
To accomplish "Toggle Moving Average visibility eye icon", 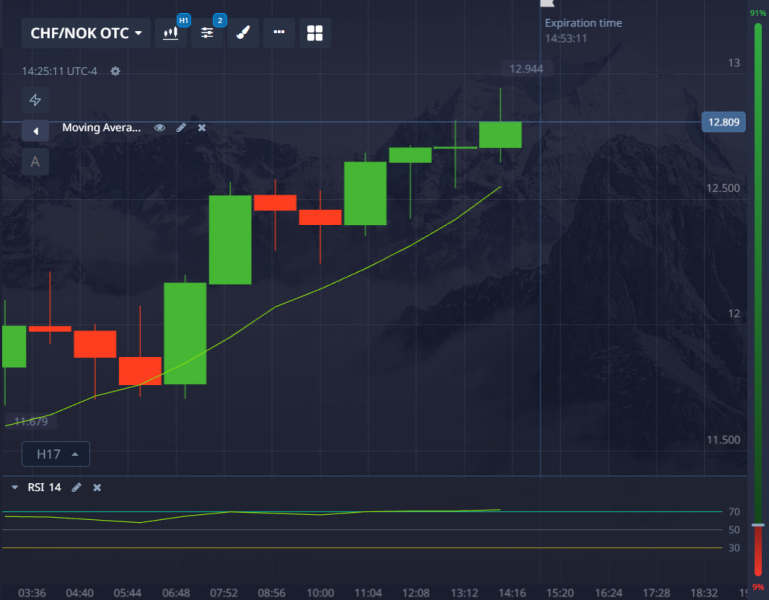I will point(159,128).
